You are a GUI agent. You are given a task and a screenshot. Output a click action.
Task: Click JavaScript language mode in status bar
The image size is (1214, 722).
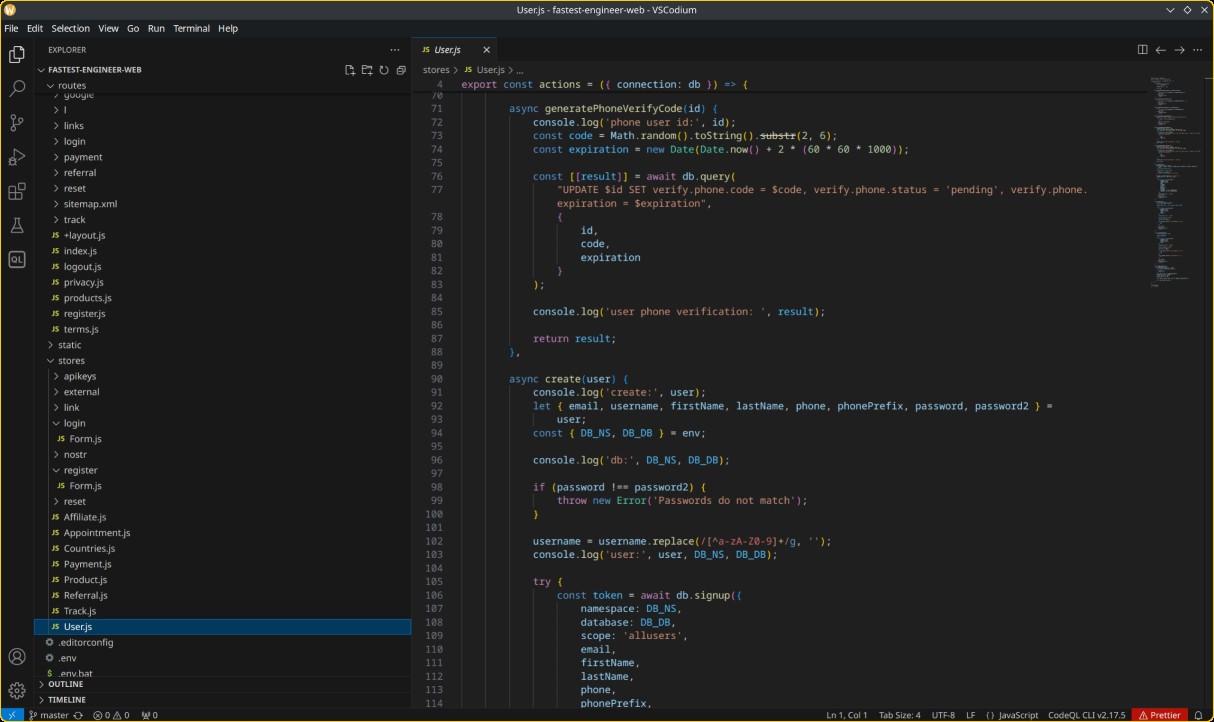[x=1012, y=715]
